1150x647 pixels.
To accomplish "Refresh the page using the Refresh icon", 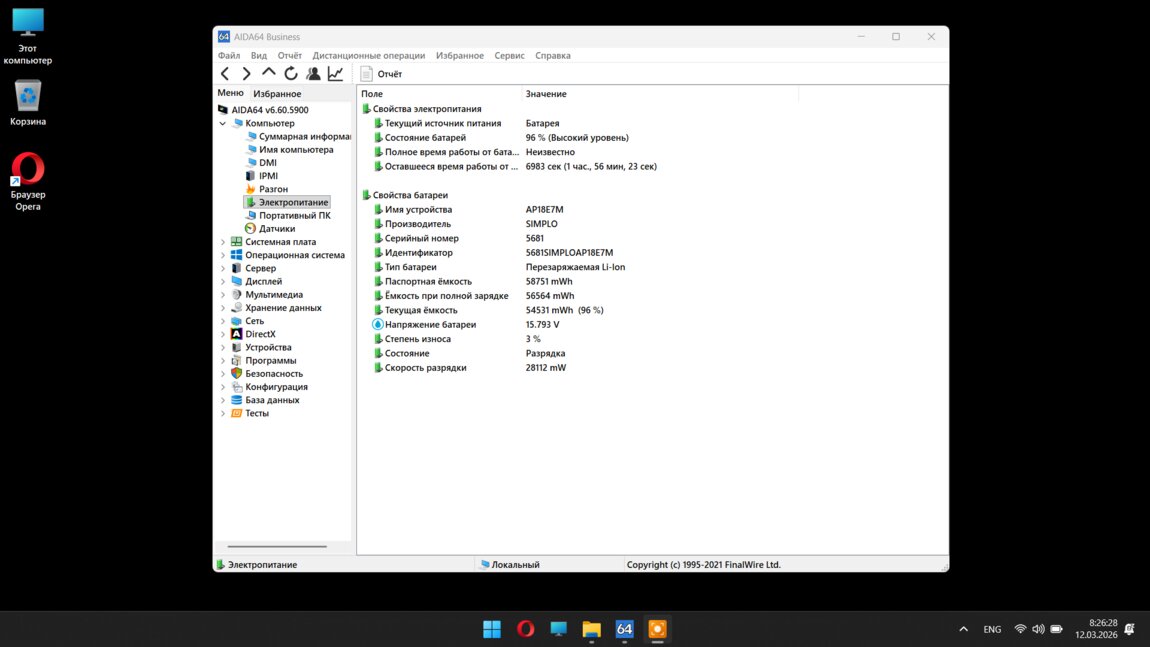I will [x=291, y=74].
